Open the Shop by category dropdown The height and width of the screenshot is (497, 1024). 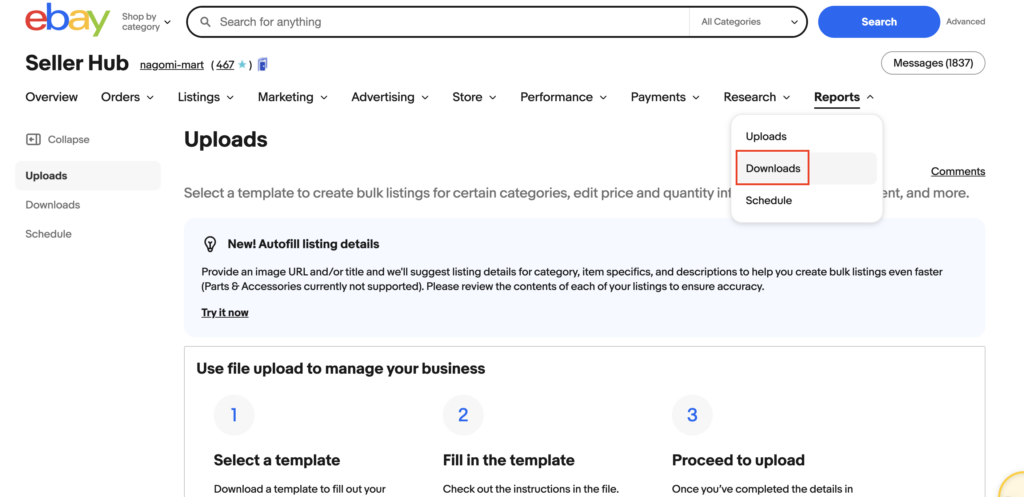[146, 22]
